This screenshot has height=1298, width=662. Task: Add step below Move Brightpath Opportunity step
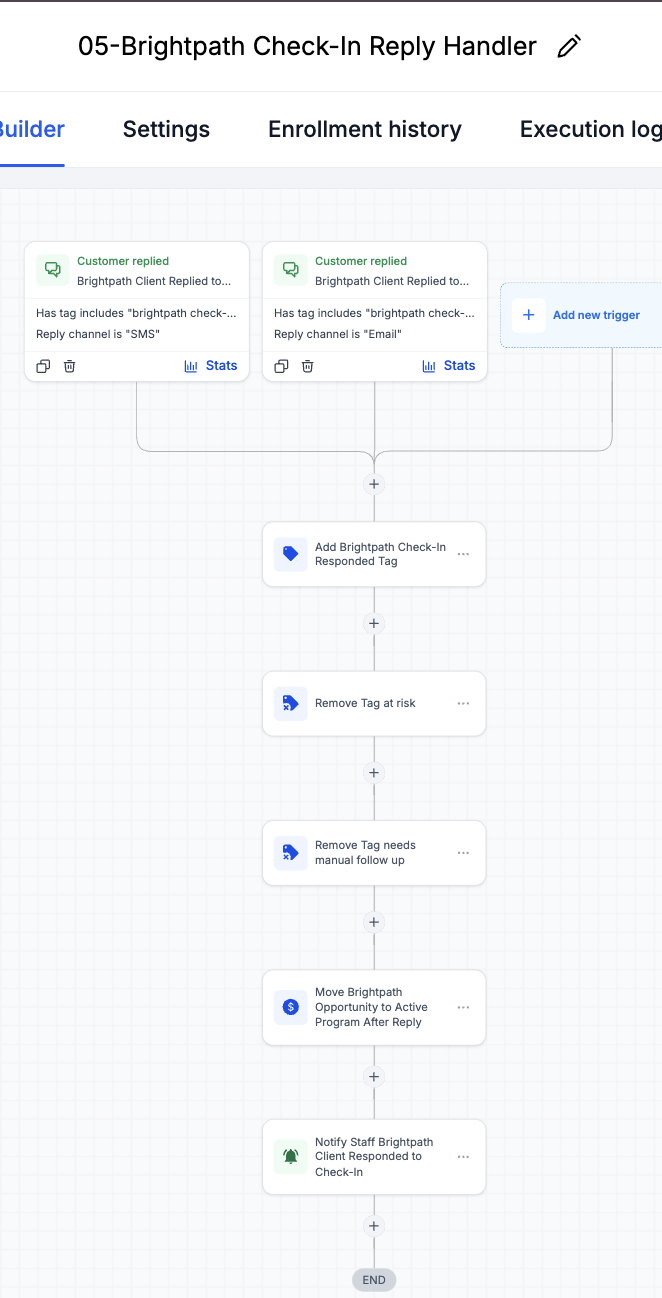[x=374, y=1077]
